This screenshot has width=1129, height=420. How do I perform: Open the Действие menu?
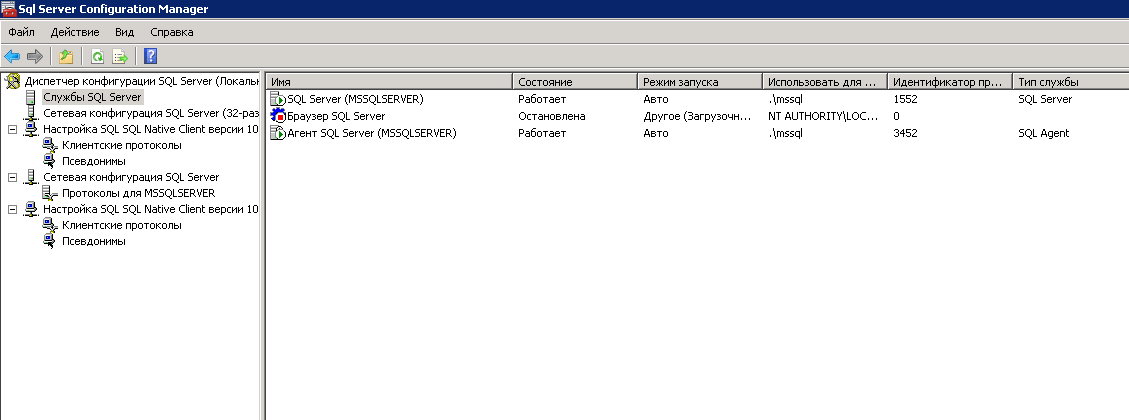pyautogui.click(x=75, y=32)
